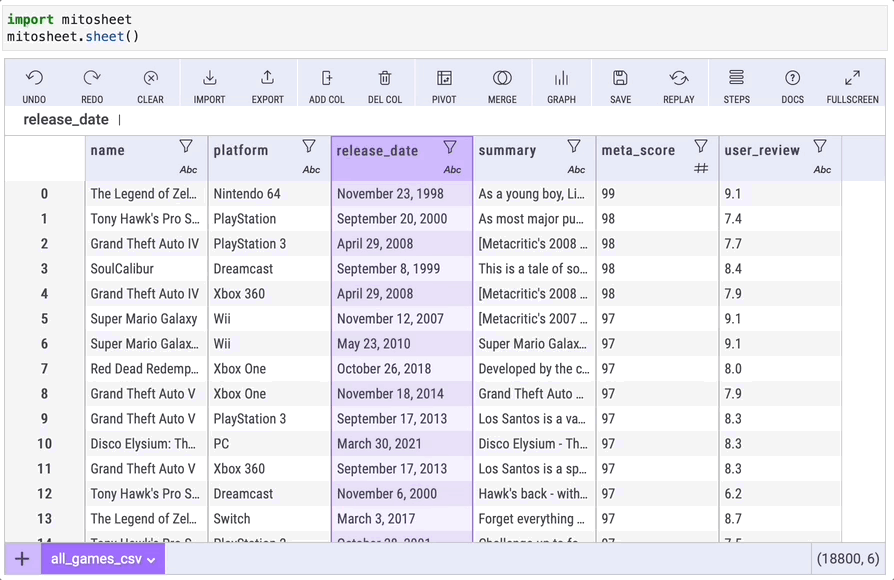Image resolution: width=894 pixels, height=580 pixels.
Task: Open the Import file tool
Action: [x=209, y=85]
